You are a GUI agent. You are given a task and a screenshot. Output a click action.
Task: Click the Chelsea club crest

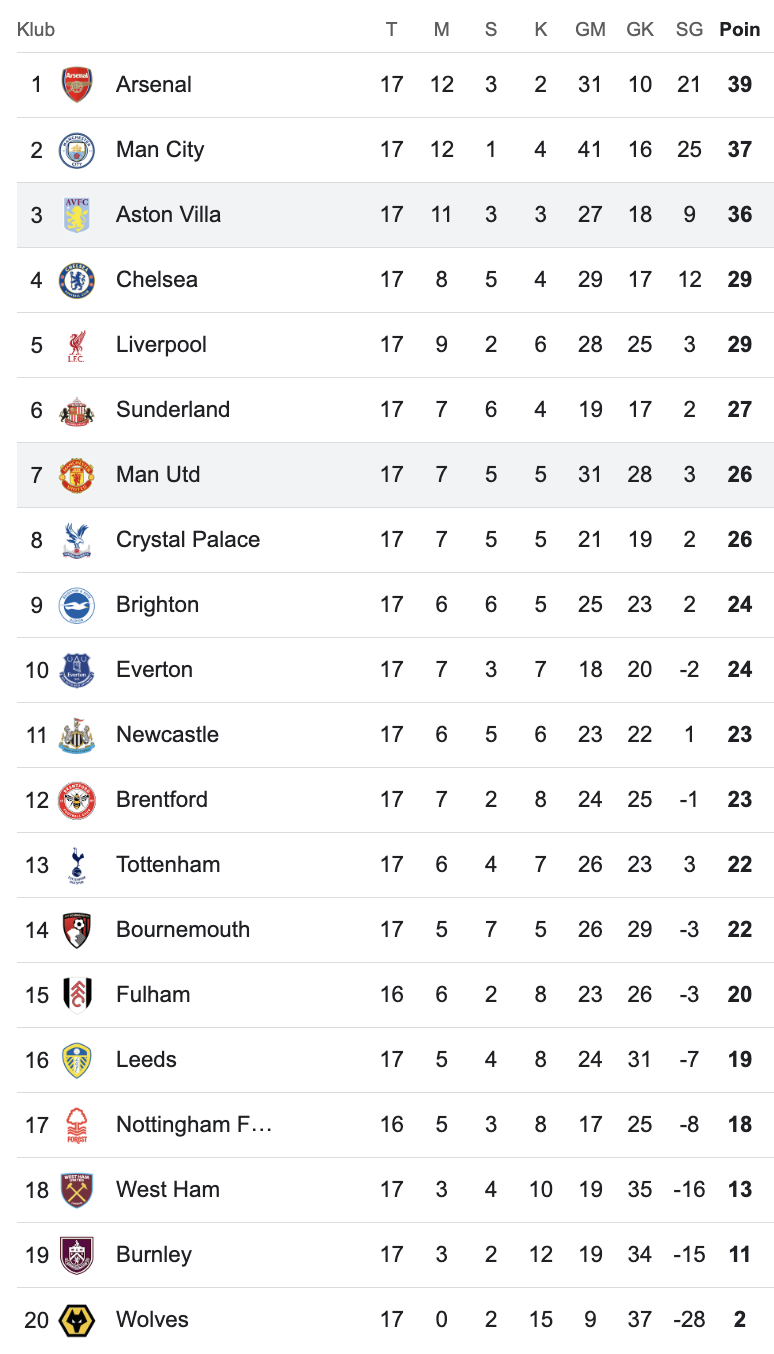tap(77, 280)
